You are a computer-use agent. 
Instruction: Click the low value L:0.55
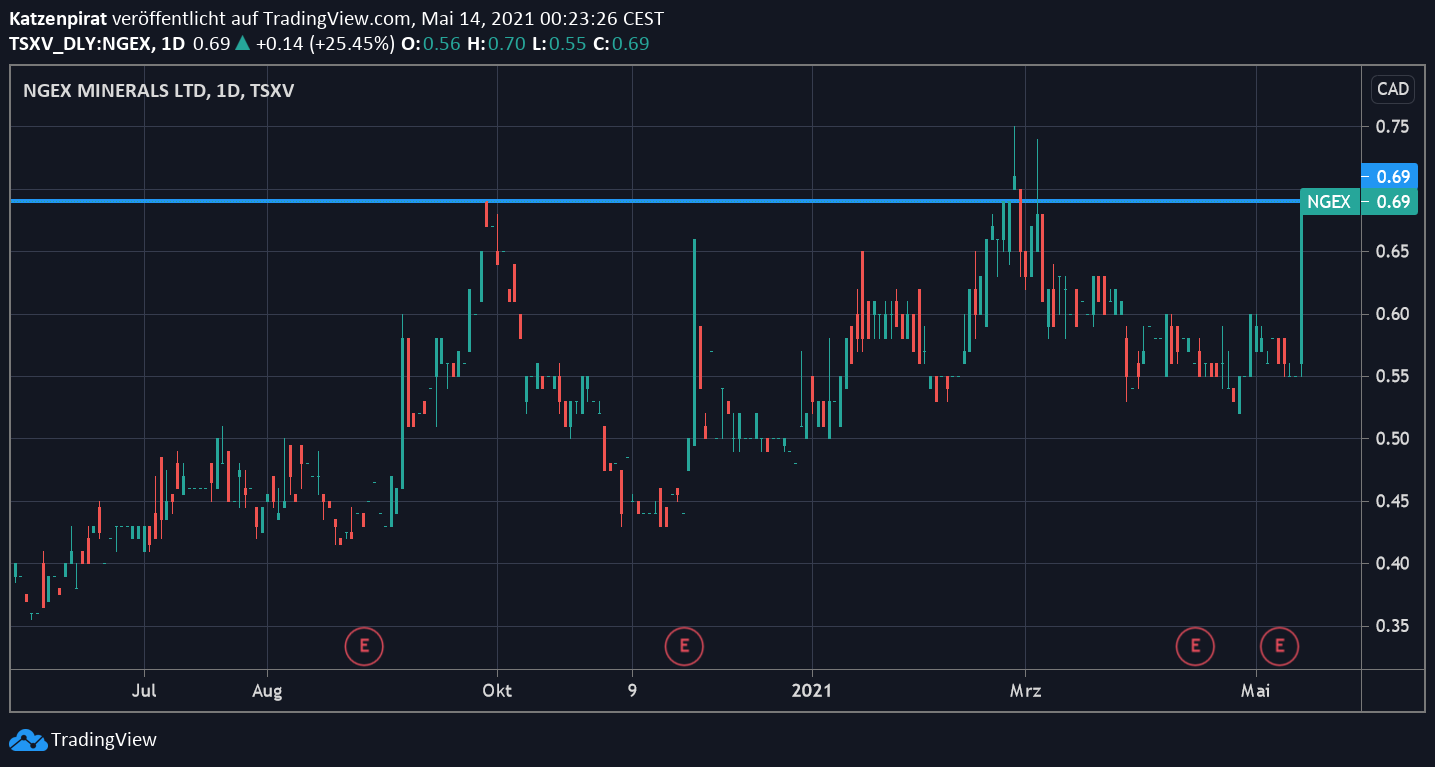[x=557, y=44]
